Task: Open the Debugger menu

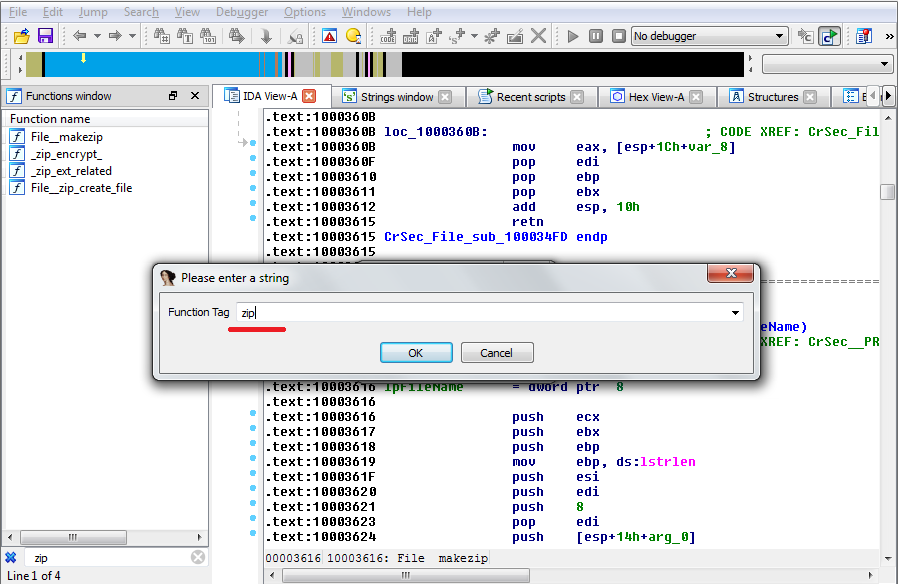Action: [242, 12]
